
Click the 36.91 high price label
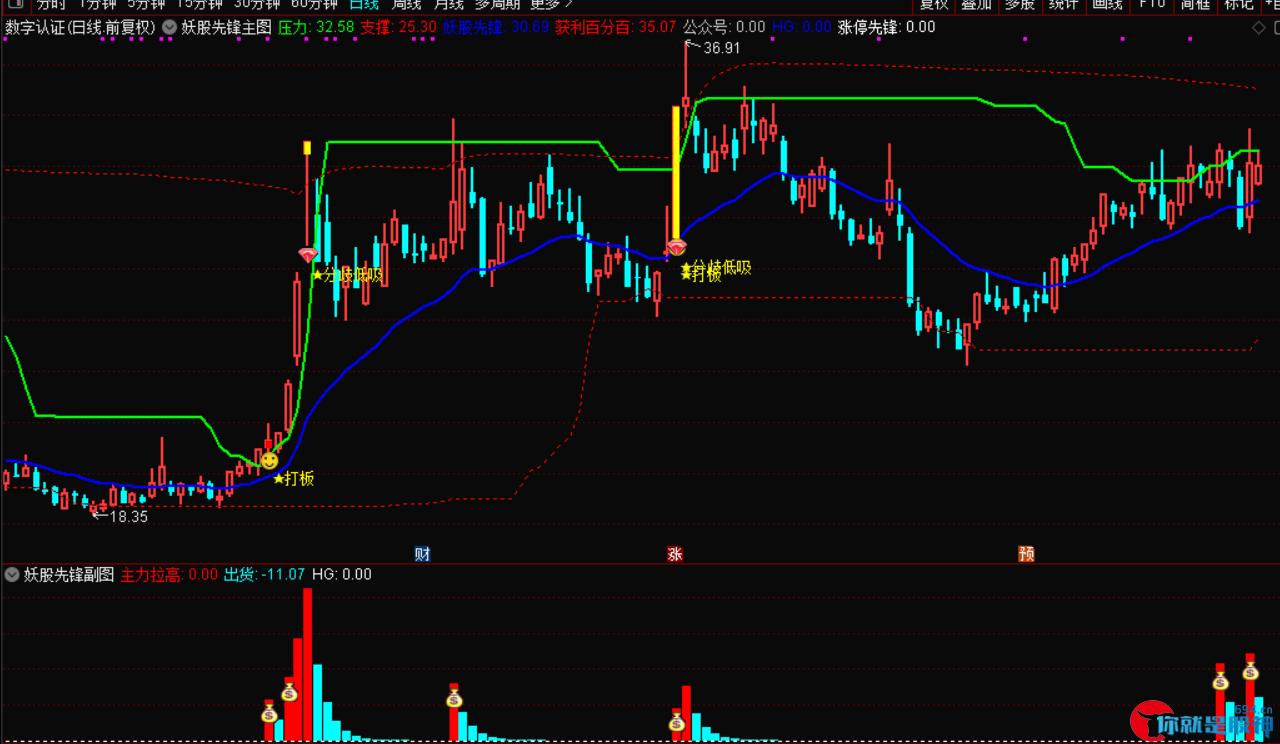pyautogui.click(x=721, y=47)
